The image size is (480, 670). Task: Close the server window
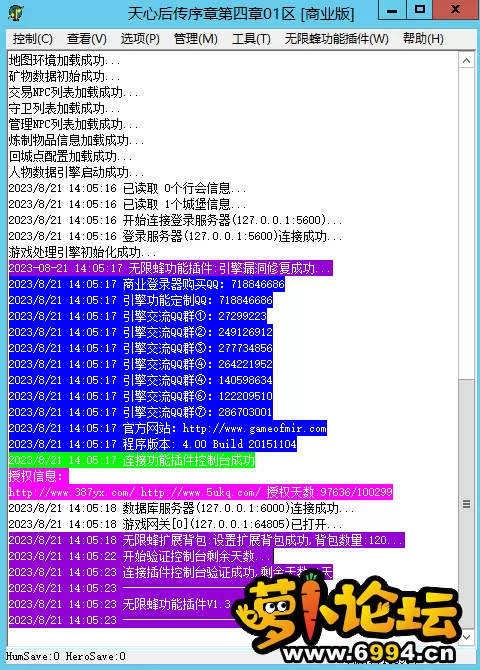(456, 10)
